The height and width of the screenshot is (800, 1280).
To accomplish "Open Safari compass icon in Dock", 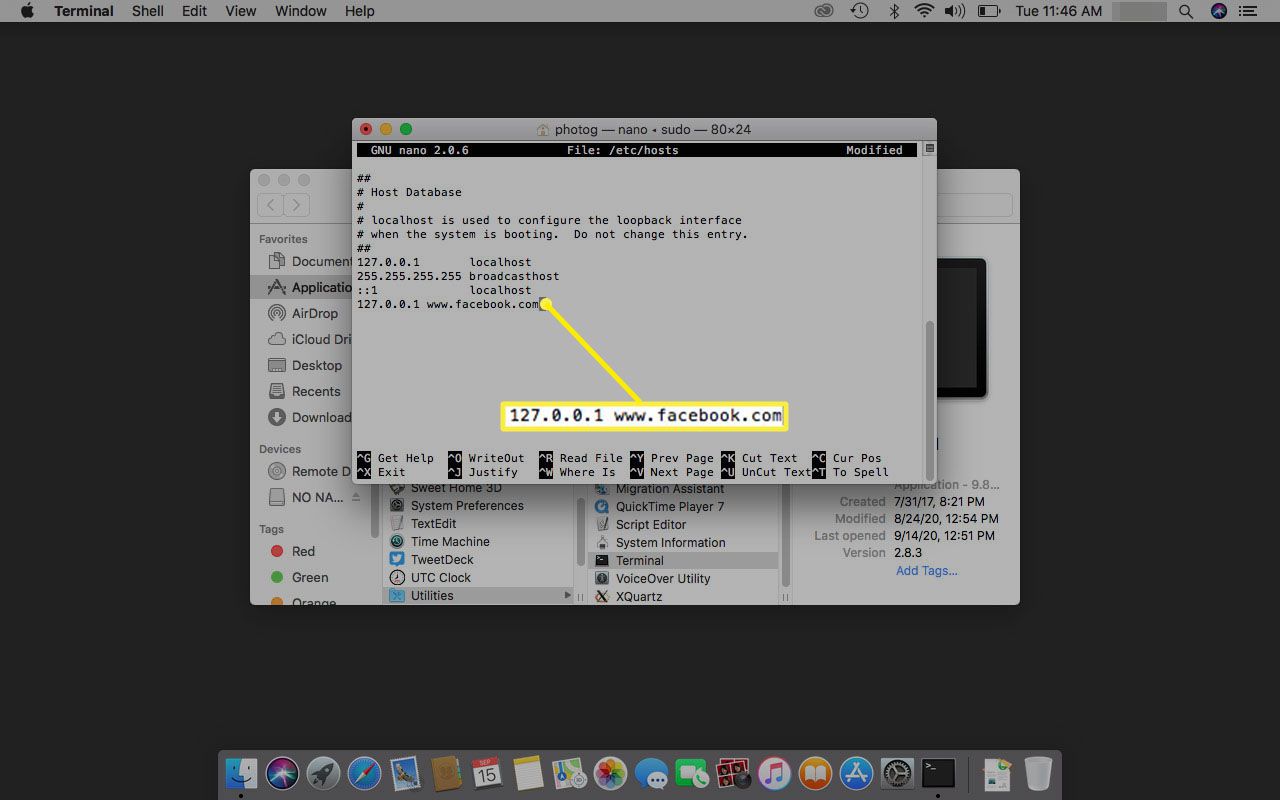I will point(364,773).
